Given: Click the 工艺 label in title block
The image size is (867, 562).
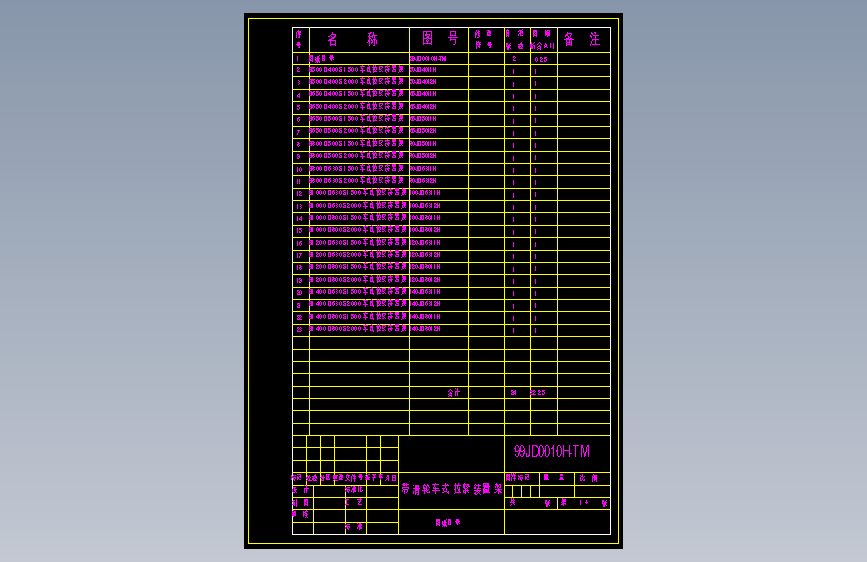Looking at the screenshot, I should click(354, 502).
